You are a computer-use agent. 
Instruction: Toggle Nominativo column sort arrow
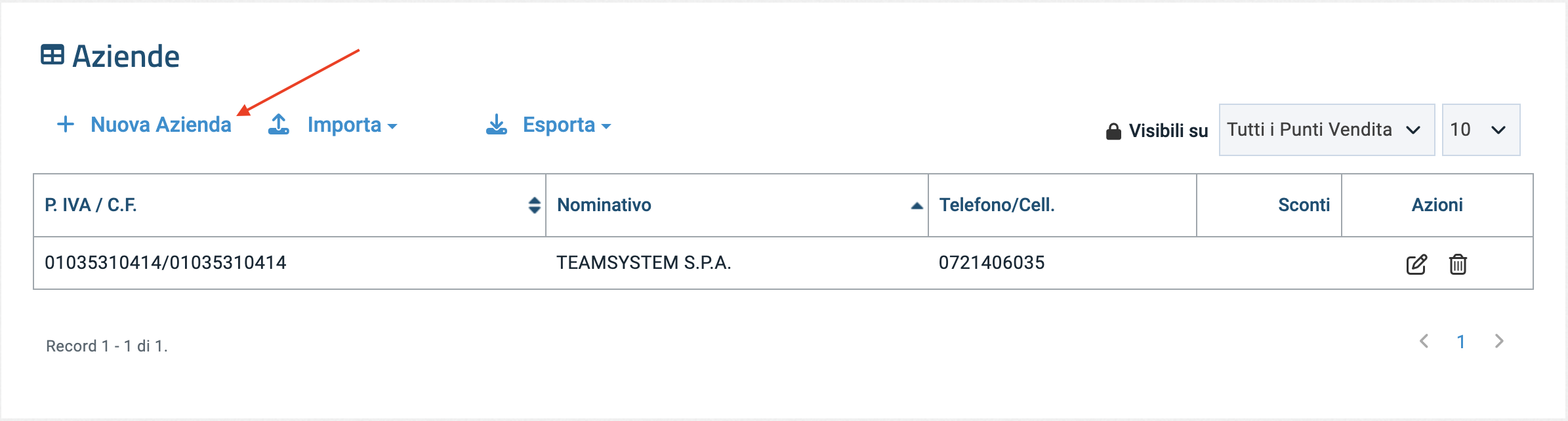click(x=917, y=206)
